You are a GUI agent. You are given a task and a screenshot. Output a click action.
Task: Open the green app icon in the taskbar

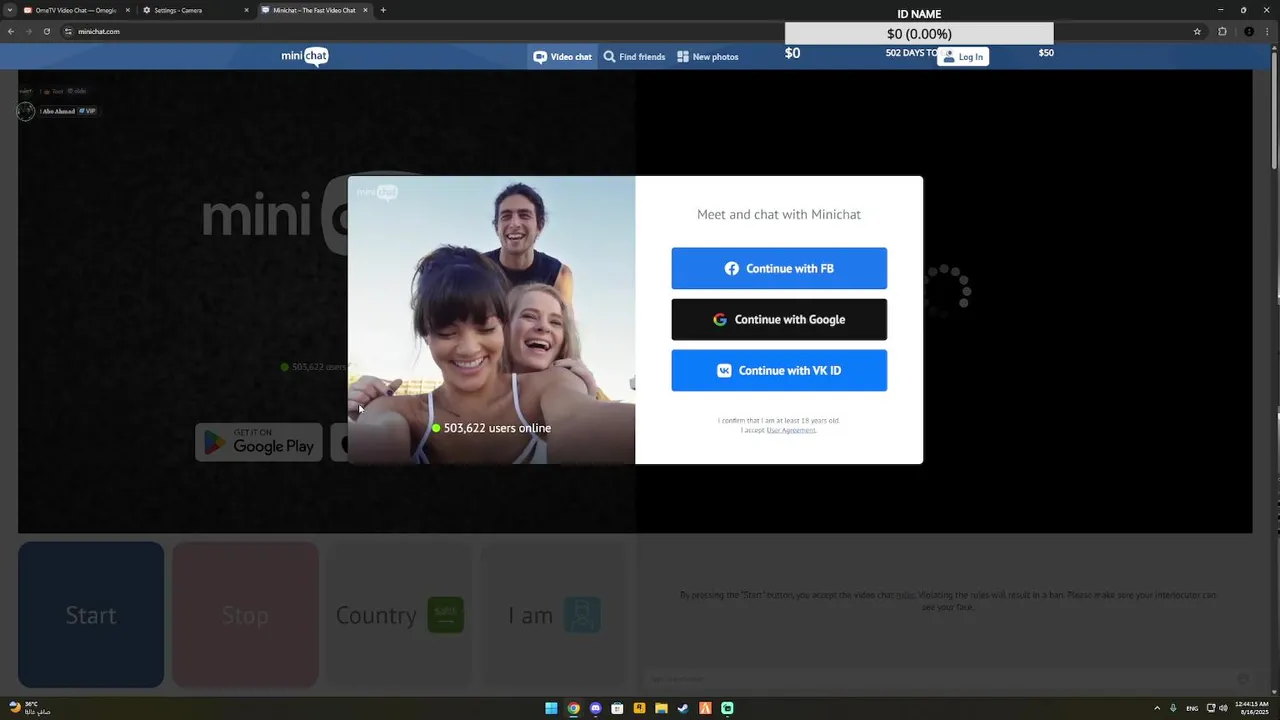[x=727, y=708]
